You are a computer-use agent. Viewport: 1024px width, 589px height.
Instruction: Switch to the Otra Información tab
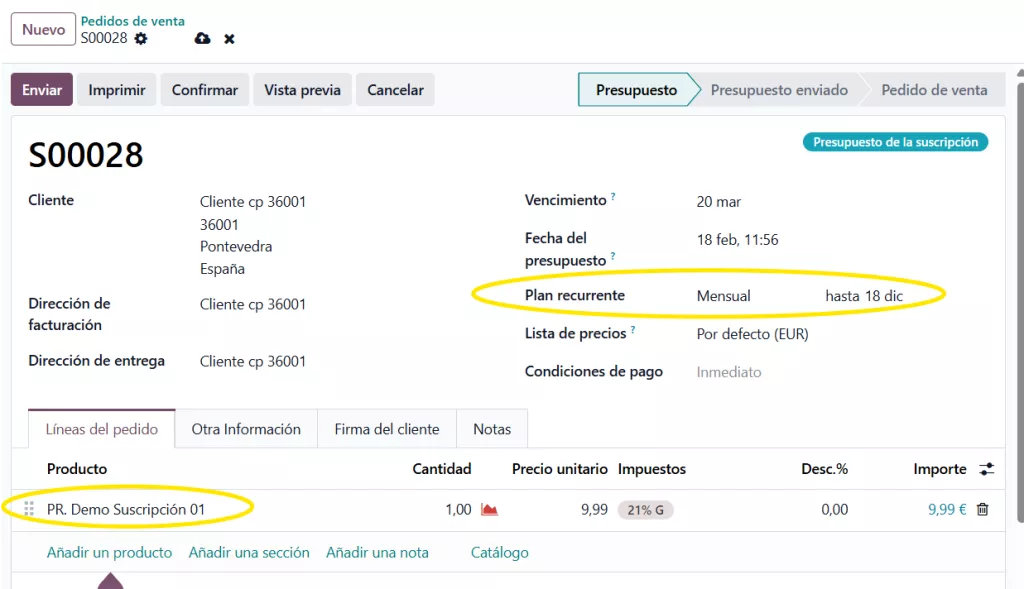(x=246, y=428)
